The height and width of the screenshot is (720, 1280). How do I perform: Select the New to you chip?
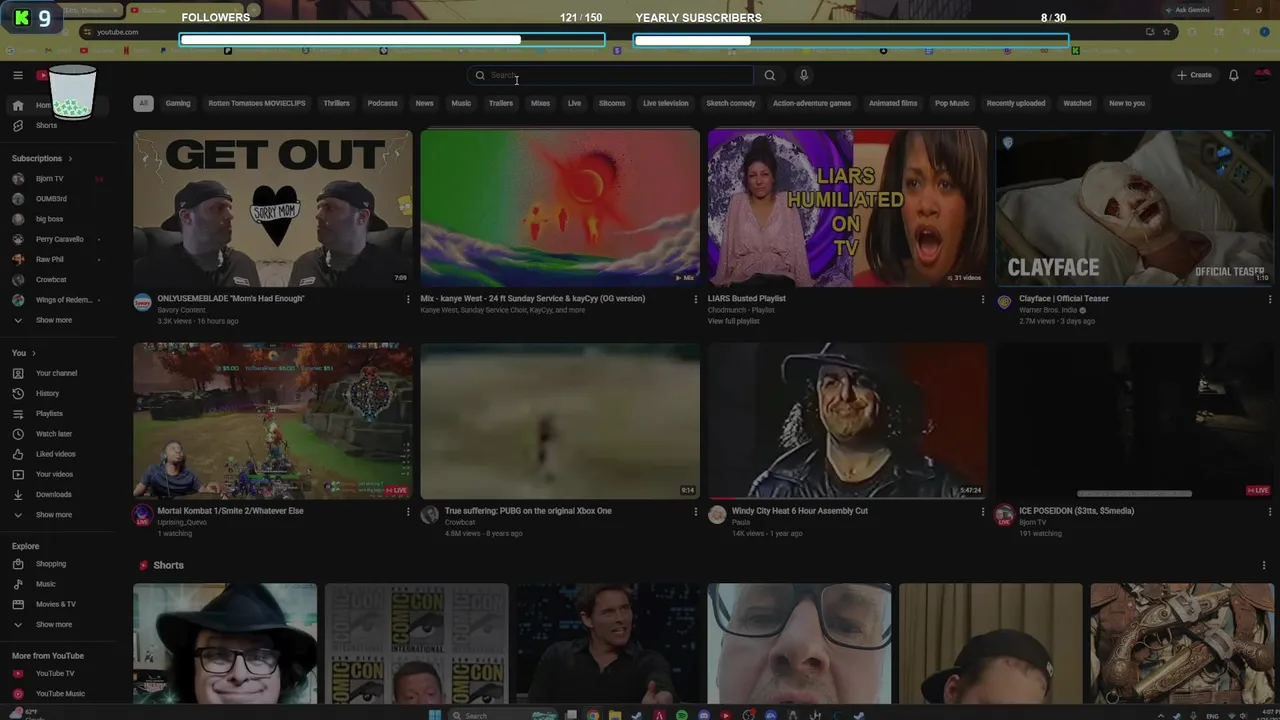[x=1127, y=103]
